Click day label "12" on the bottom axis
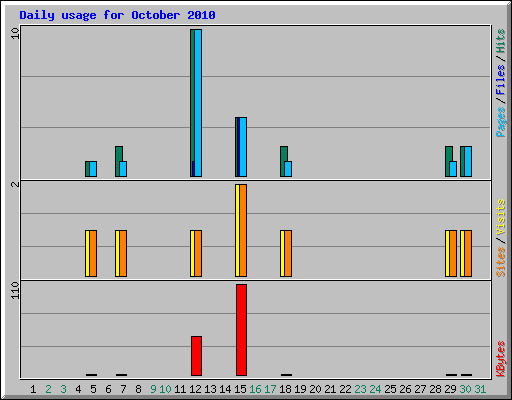This screenshot has width=512, height=400. coord(195,389)
